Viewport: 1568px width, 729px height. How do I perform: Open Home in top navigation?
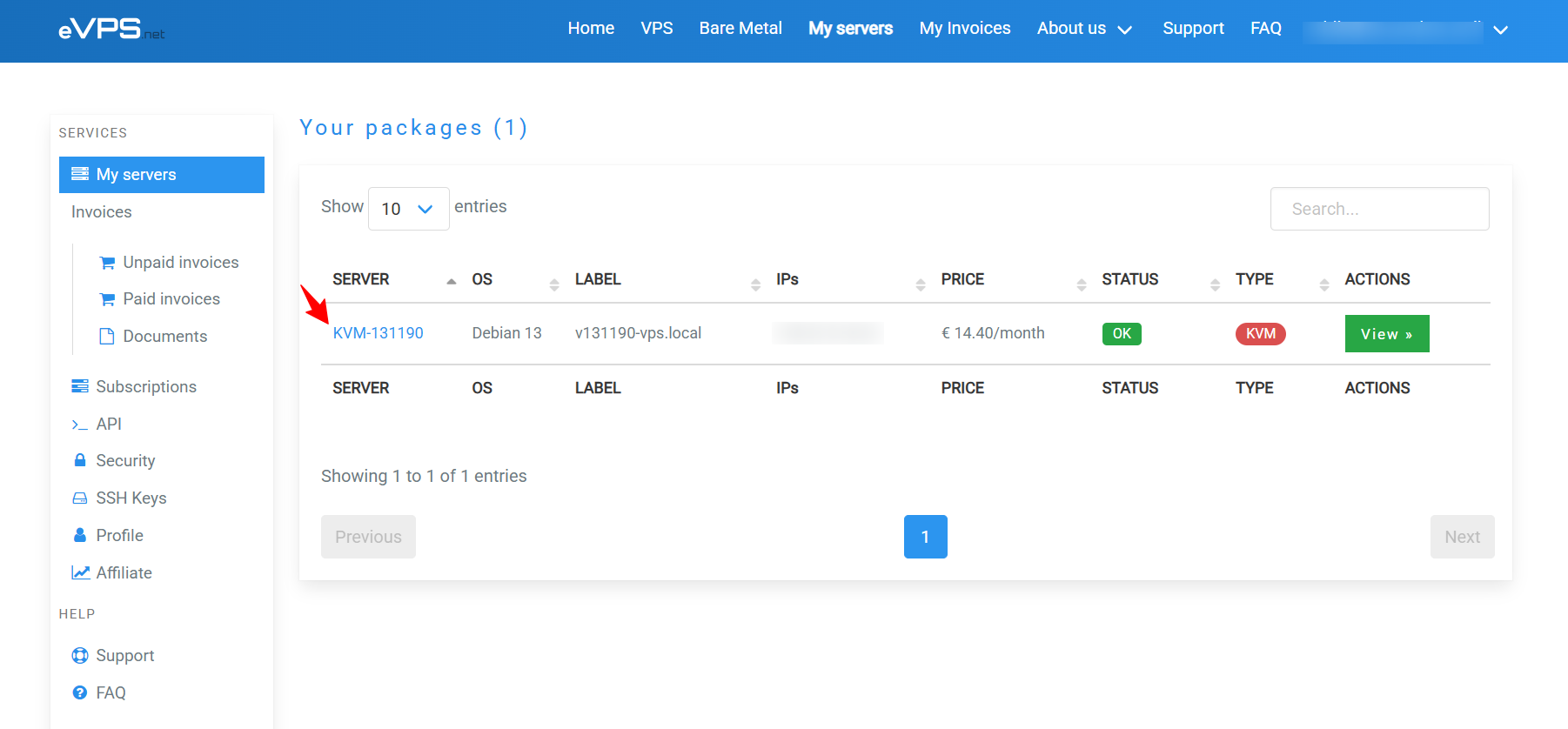(591, 29)
